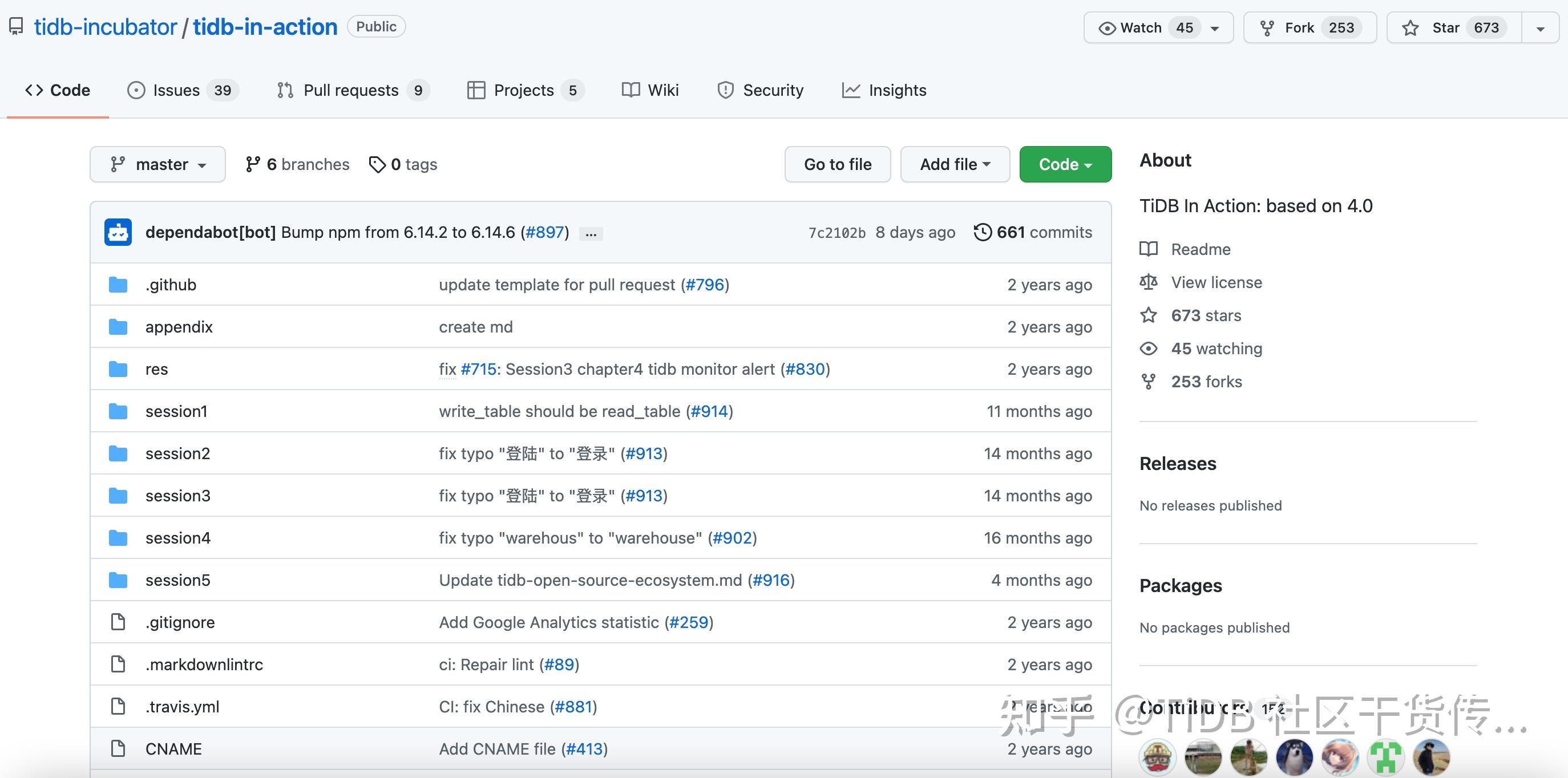
Task: Open pull request #897 link
Action: pos(545,232)
